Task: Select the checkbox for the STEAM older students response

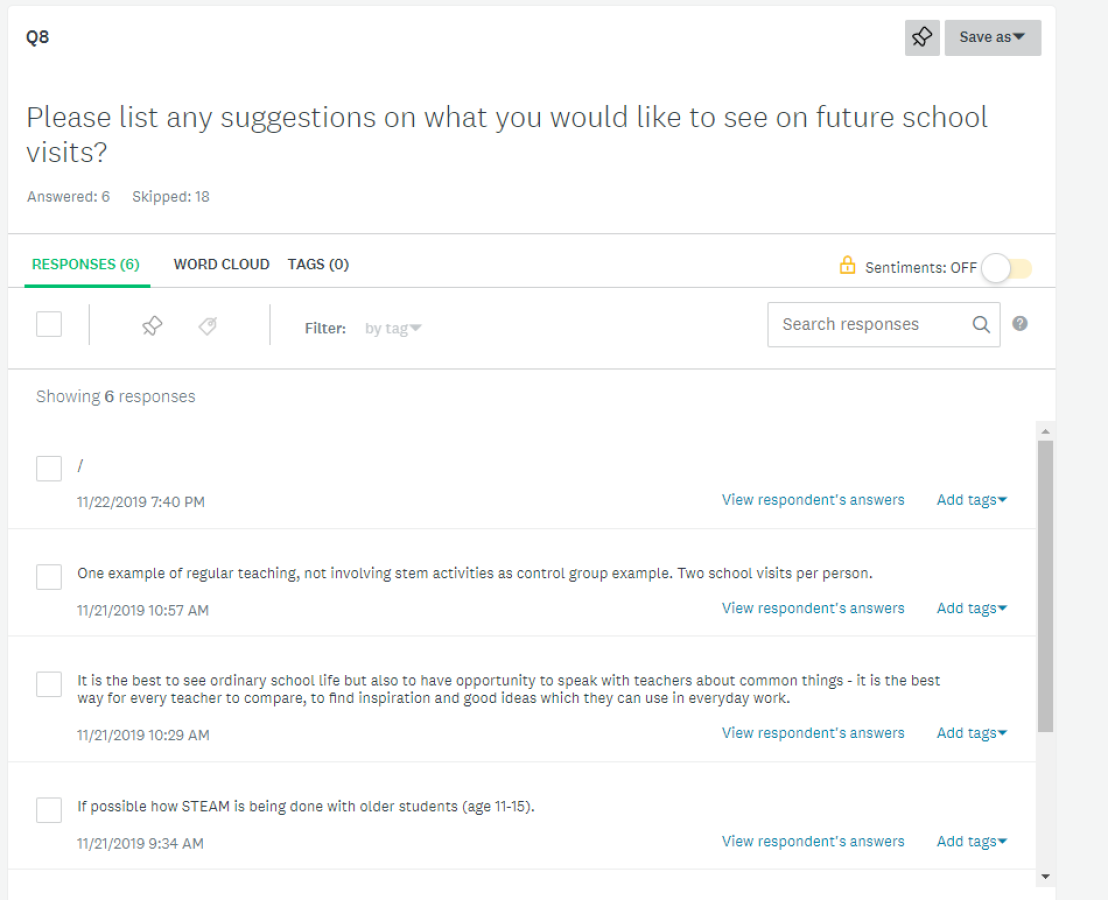Action: [49, 810]
